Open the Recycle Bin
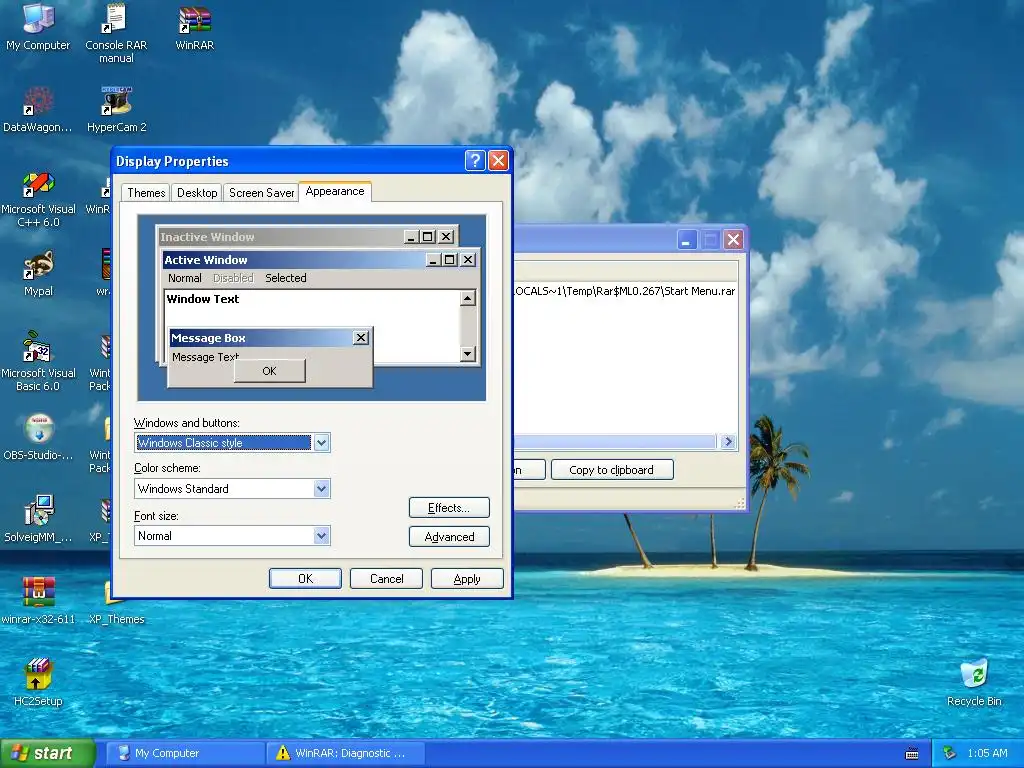 pyautogui.click(x=974, y=683)
